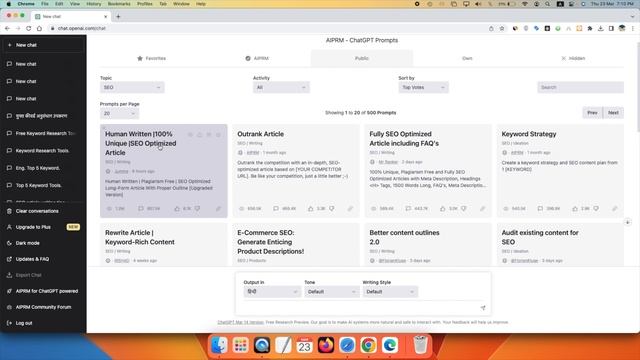The image size is (640, 360).
Task: Click the share icon in the address bar
Action: 491,28
